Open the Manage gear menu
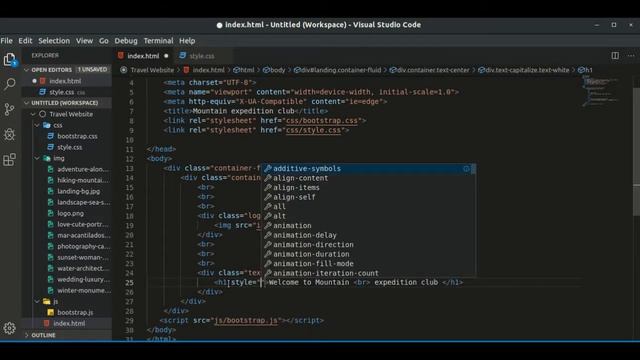Image resolution: width=640 pixels, height=360 pixels. coord(9,328)
